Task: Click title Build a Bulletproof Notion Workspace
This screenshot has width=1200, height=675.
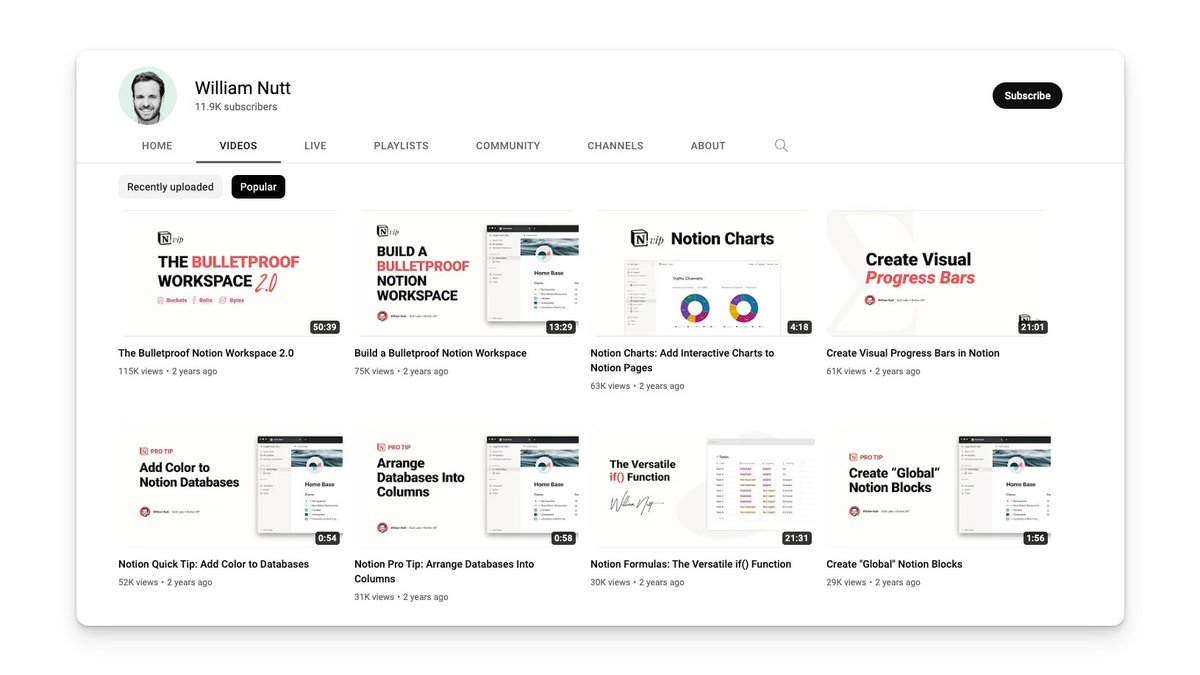Action: [x=440, y=353]
